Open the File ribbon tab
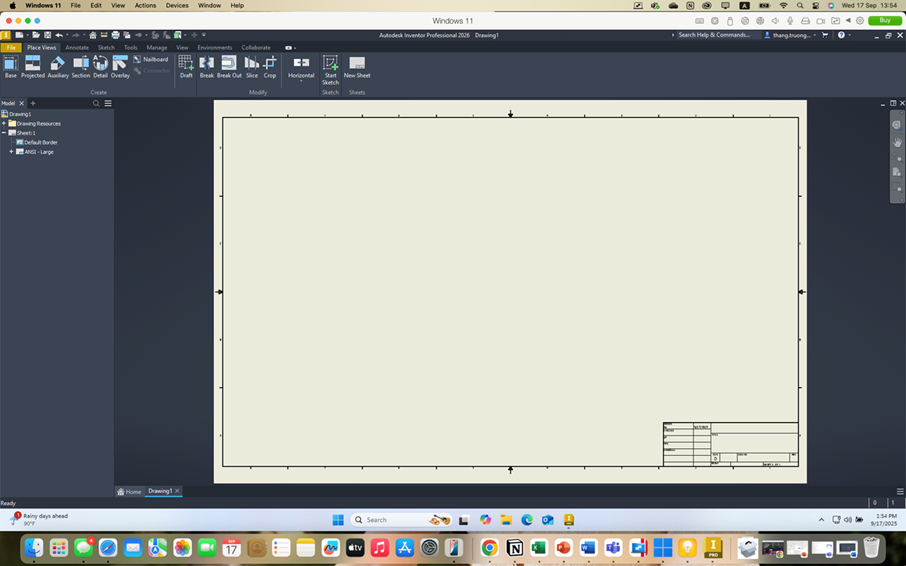906x566 pixels. (x=11, y=48)
